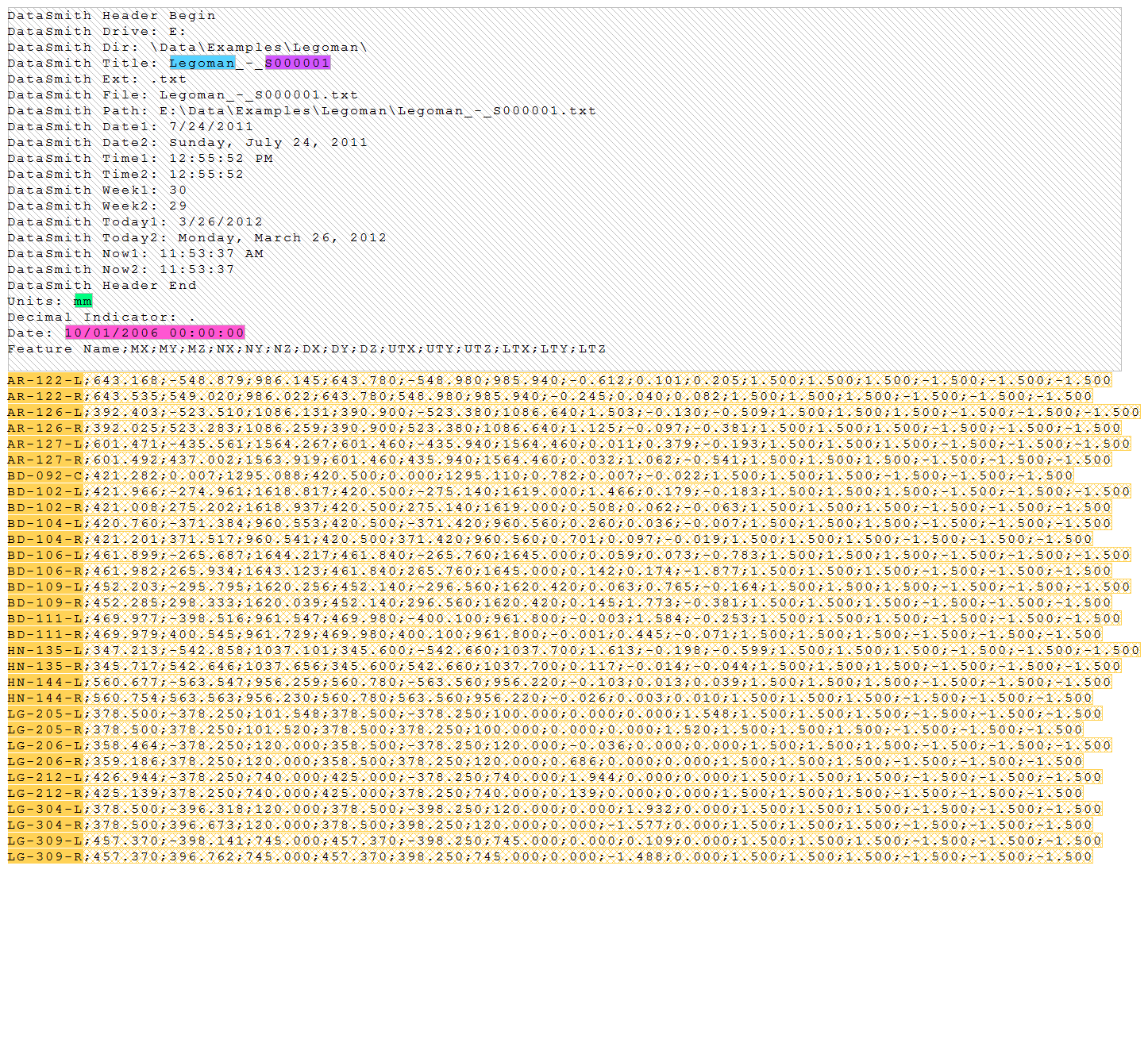Click the pink highlighted date 10/01/2006 00:00:00
Viewport: 1148px width, 1062px height.
pos(155,333)
